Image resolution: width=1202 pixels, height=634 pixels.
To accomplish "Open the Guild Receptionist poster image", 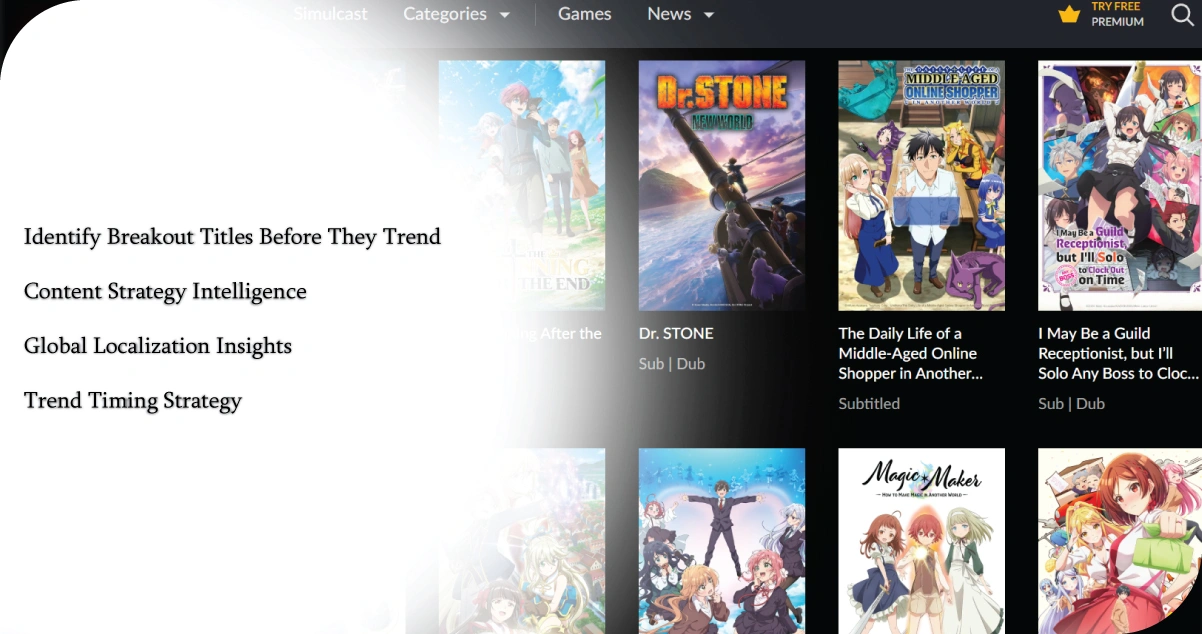I will click(x=1119, y=185).
